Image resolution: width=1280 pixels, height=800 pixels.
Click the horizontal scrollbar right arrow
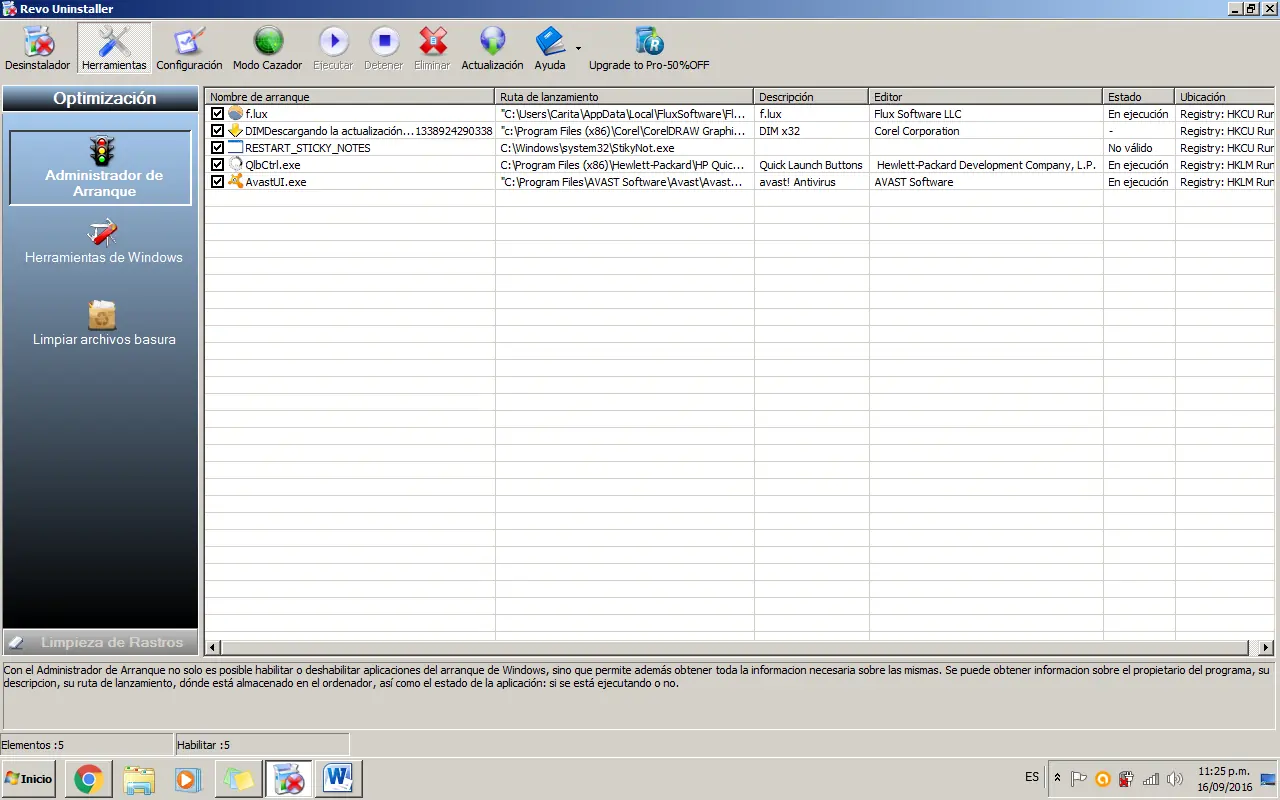coord(1266,648)
